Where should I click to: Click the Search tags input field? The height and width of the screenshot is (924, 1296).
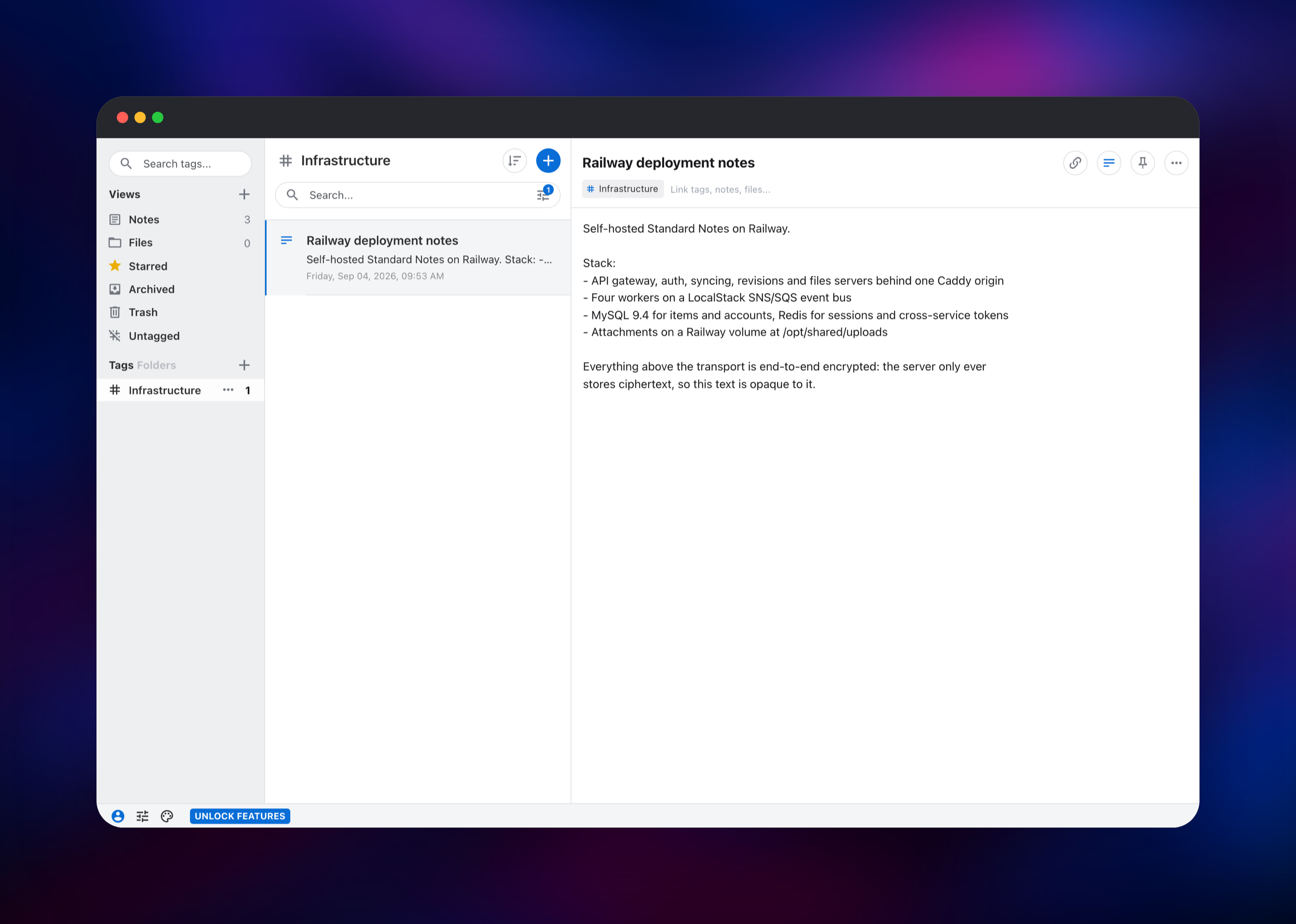pos(180,164)
